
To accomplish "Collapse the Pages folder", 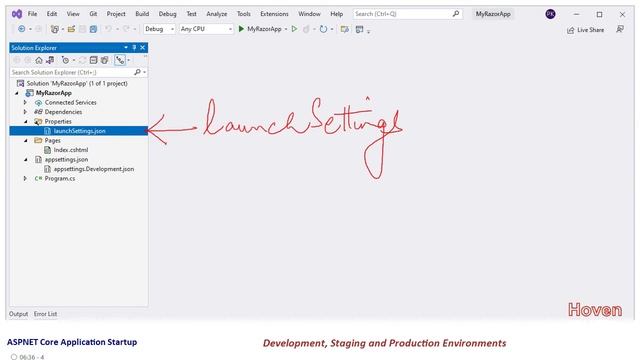I will tap(26, 140).
